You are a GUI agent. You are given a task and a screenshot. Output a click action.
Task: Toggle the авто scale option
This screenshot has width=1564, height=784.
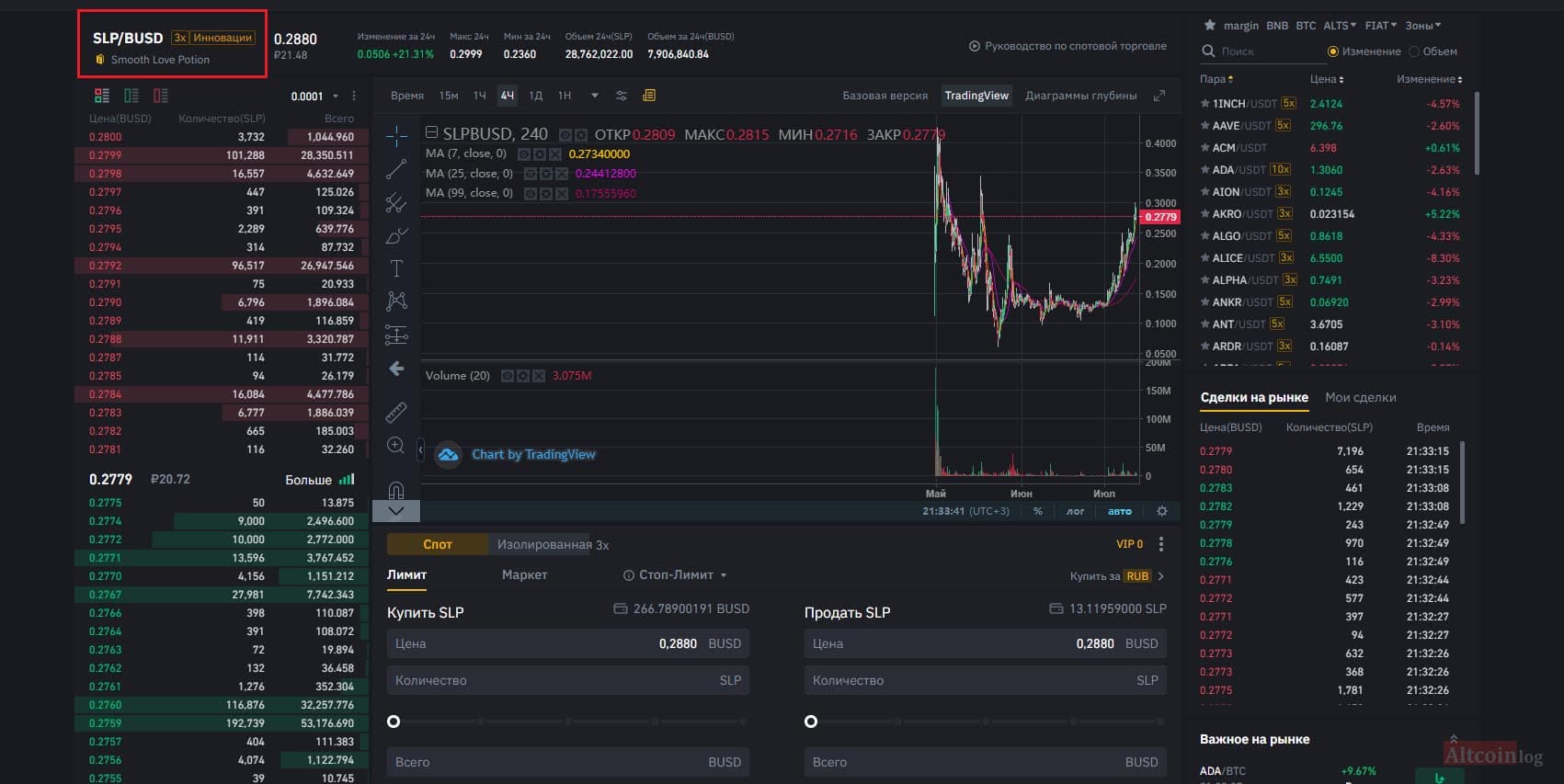tap(1120, 511)
